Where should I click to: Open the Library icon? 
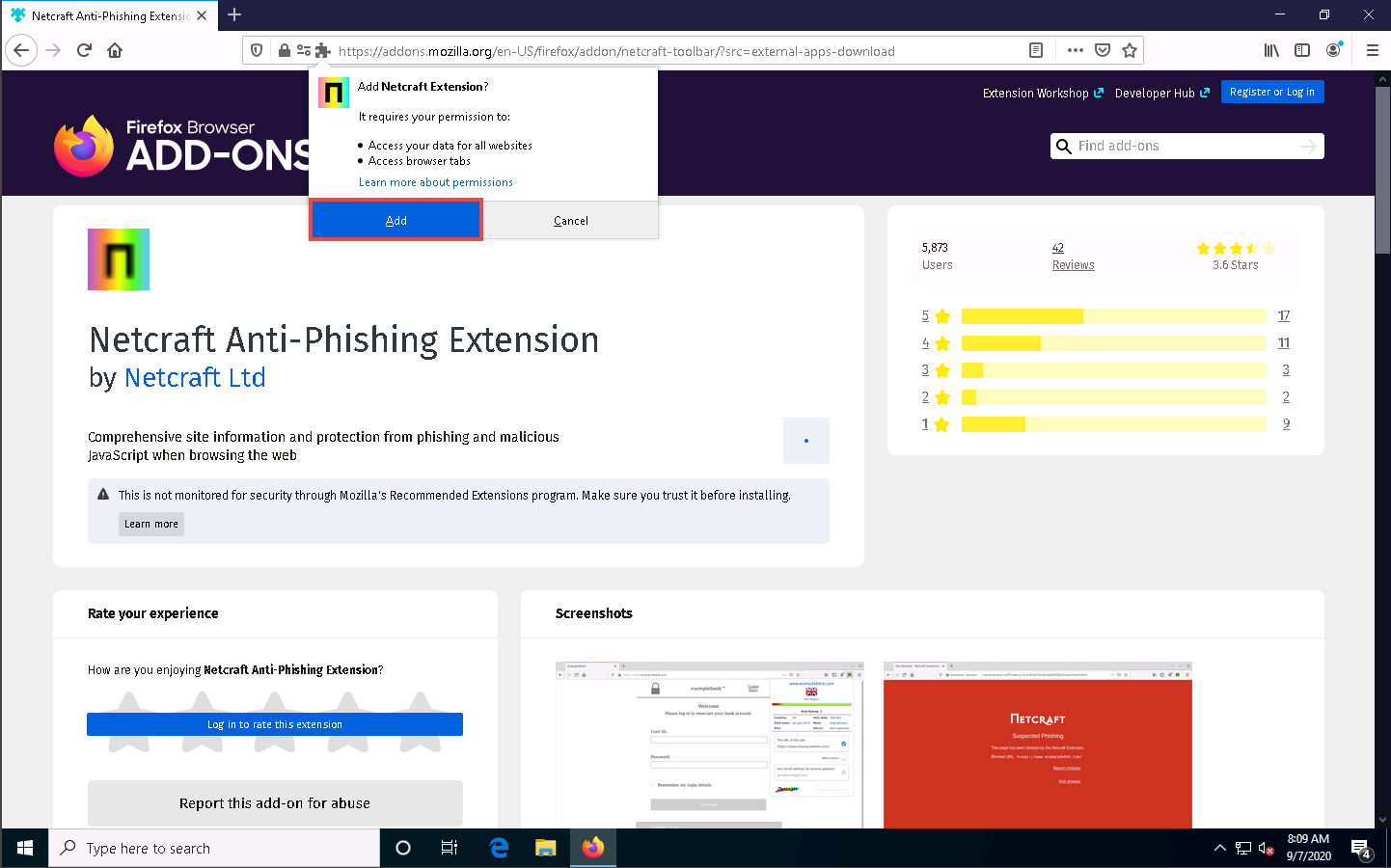tap(1271, 50)
